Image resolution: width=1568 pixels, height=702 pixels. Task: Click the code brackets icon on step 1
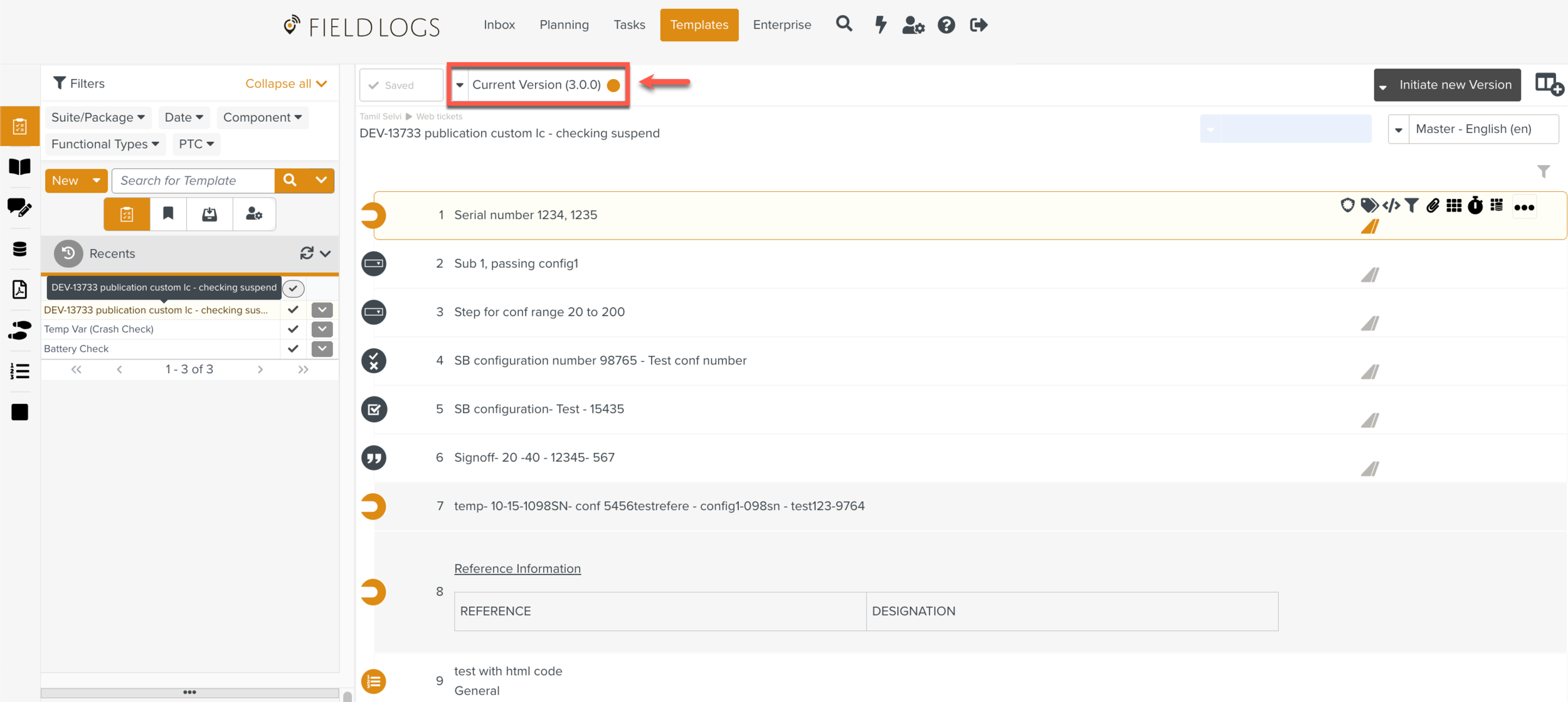pos(1391,206)
